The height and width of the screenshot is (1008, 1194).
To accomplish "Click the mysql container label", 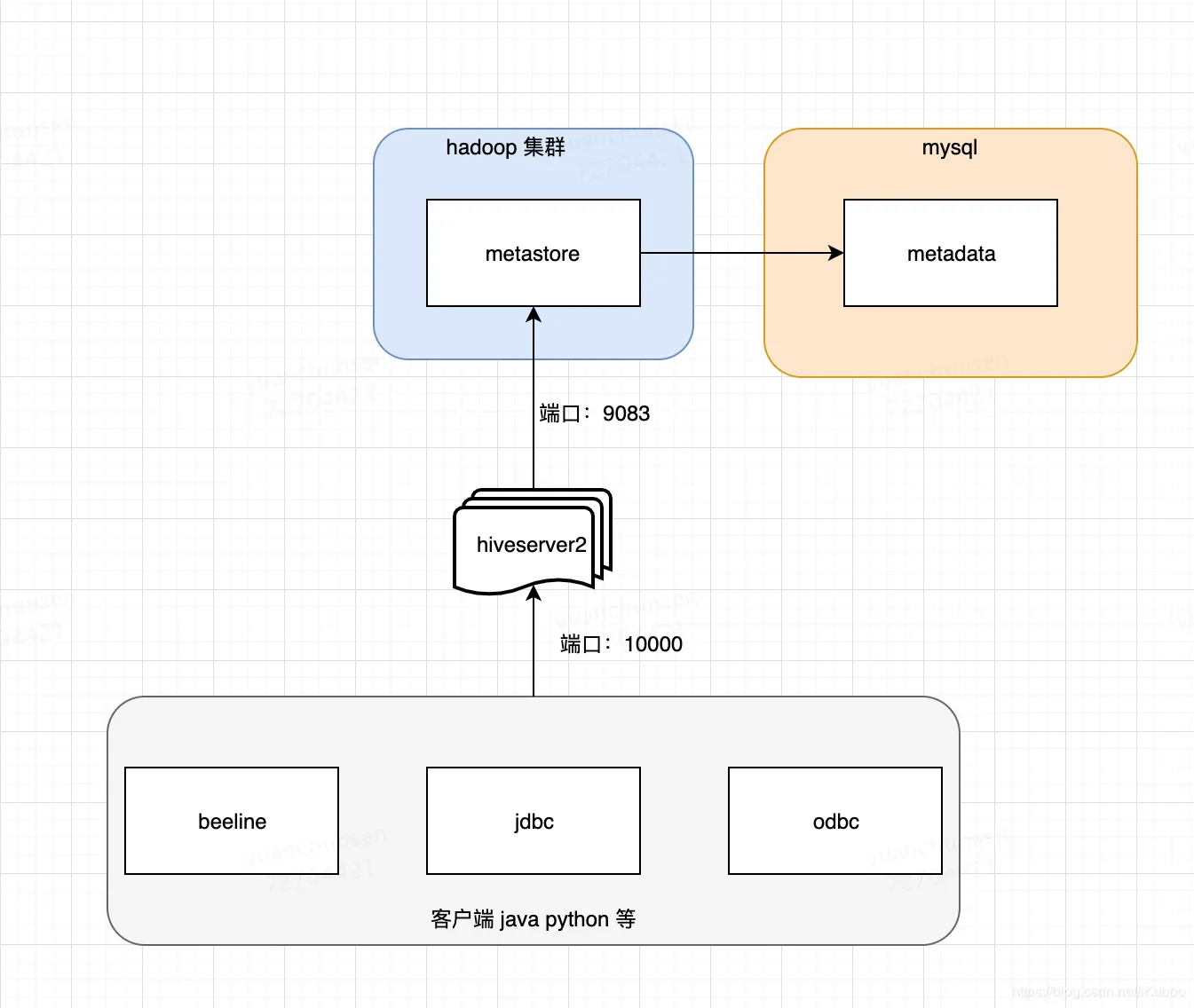I will tap(950, 147).
